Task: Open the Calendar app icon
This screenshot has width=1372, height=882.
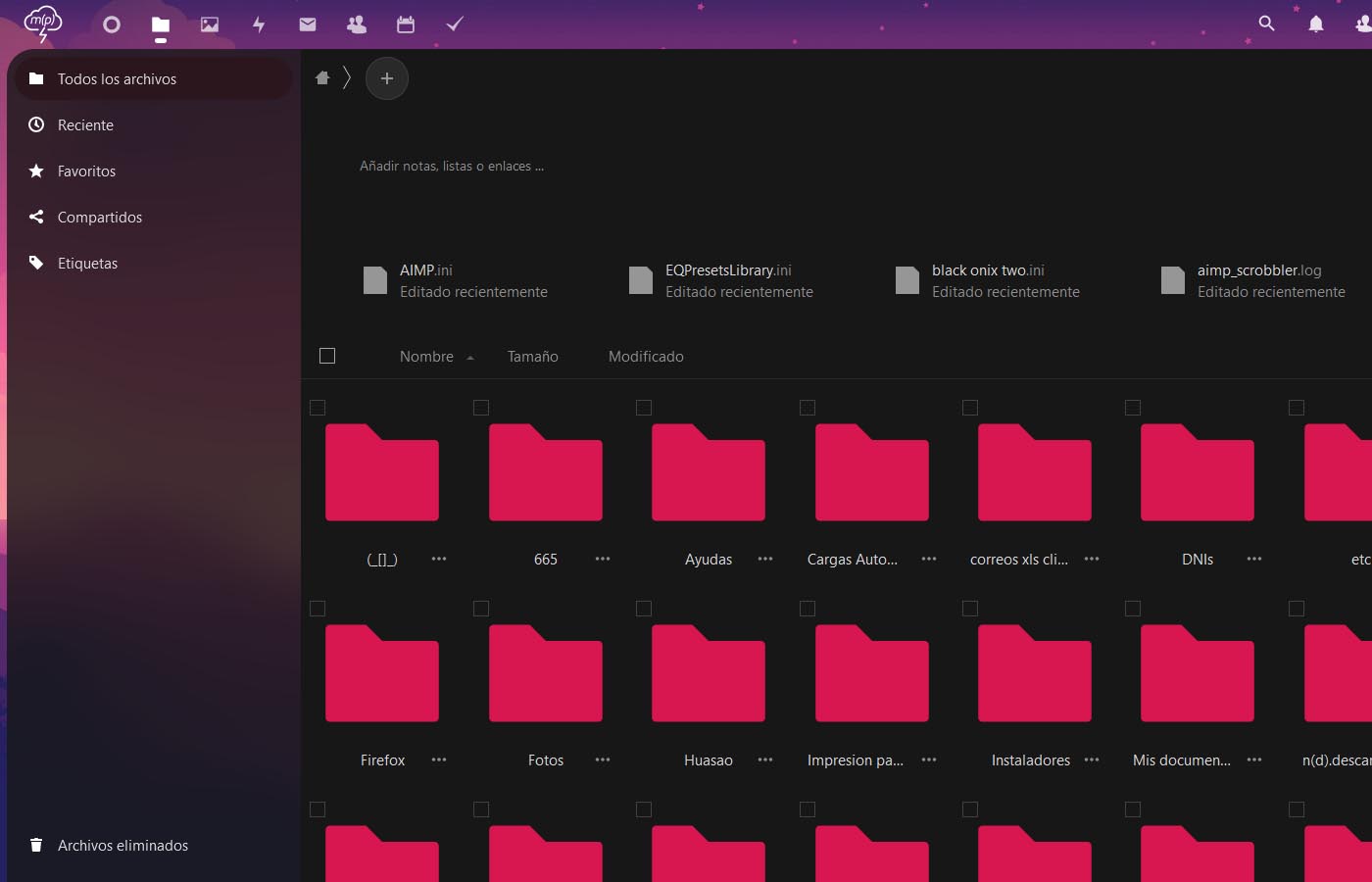Action: click(x=406, y=24)
